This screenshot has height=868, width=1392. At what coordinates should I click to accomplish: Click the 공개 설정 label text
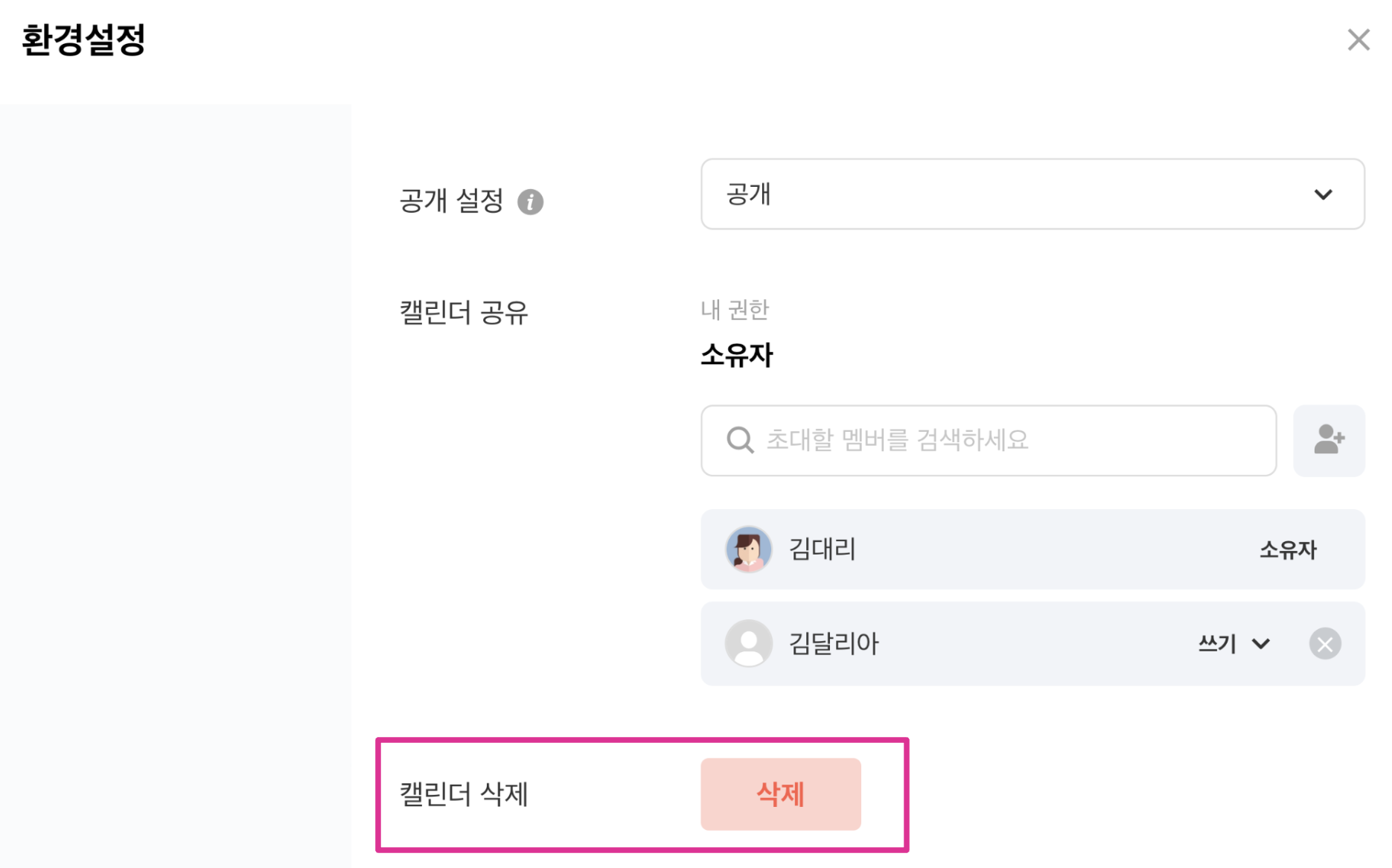pyautogui.click(x=451, y=201)
